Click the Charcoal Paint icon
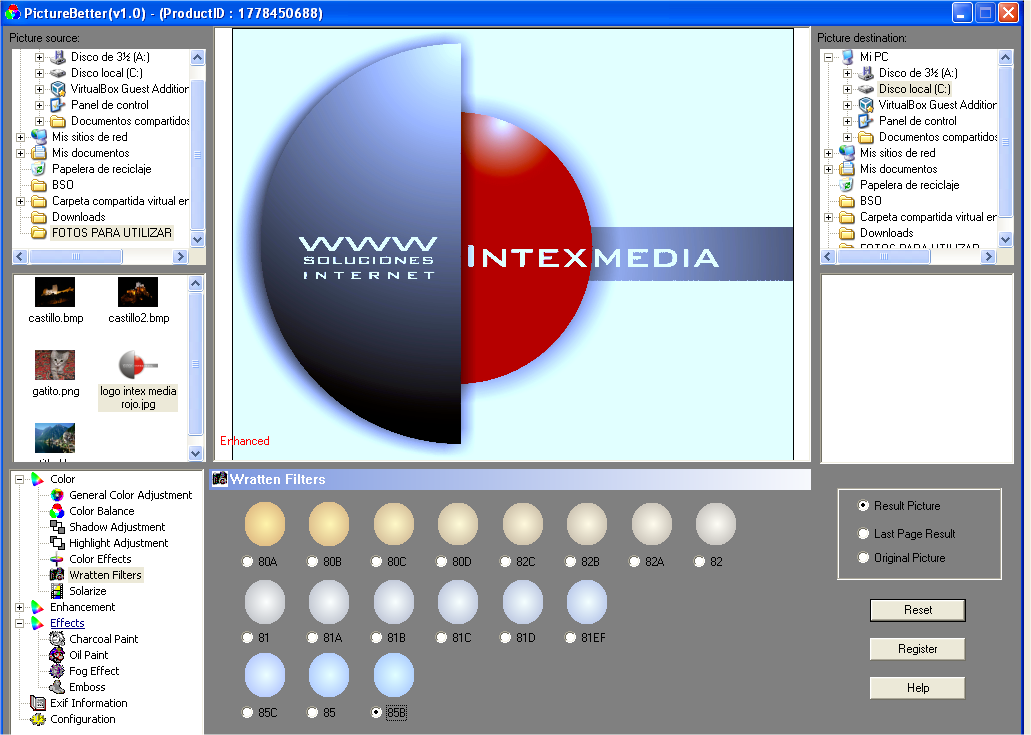This screenshot has height=735, width=1031. point(57,638)
